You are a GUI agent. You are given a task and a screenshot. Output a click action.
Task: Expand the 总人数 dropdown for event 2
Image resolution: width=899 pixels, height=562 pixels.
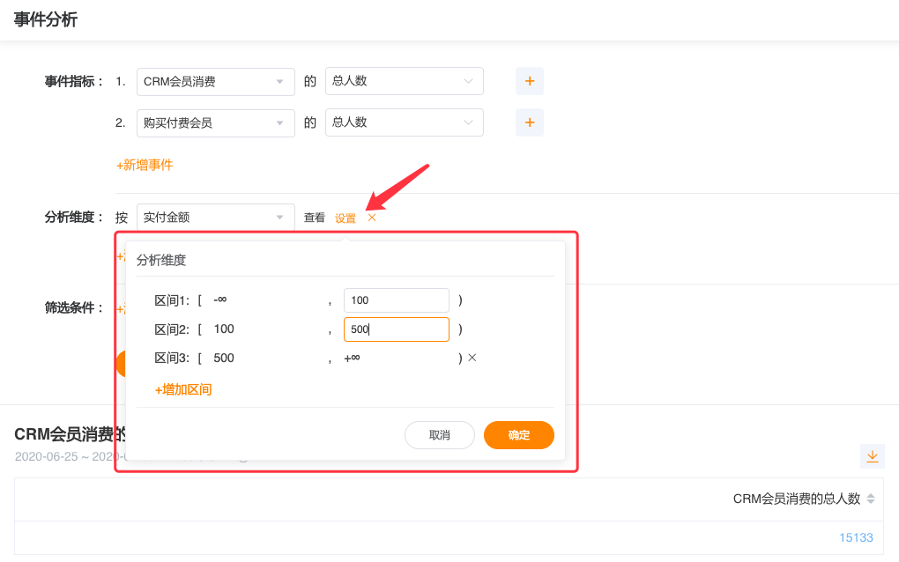click(x=404, y=123)
